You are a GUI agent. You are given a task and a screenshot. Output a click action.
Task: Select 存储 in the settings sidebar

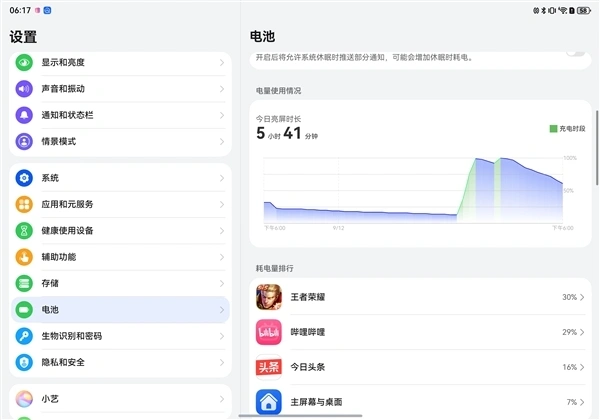pos(120,283)
